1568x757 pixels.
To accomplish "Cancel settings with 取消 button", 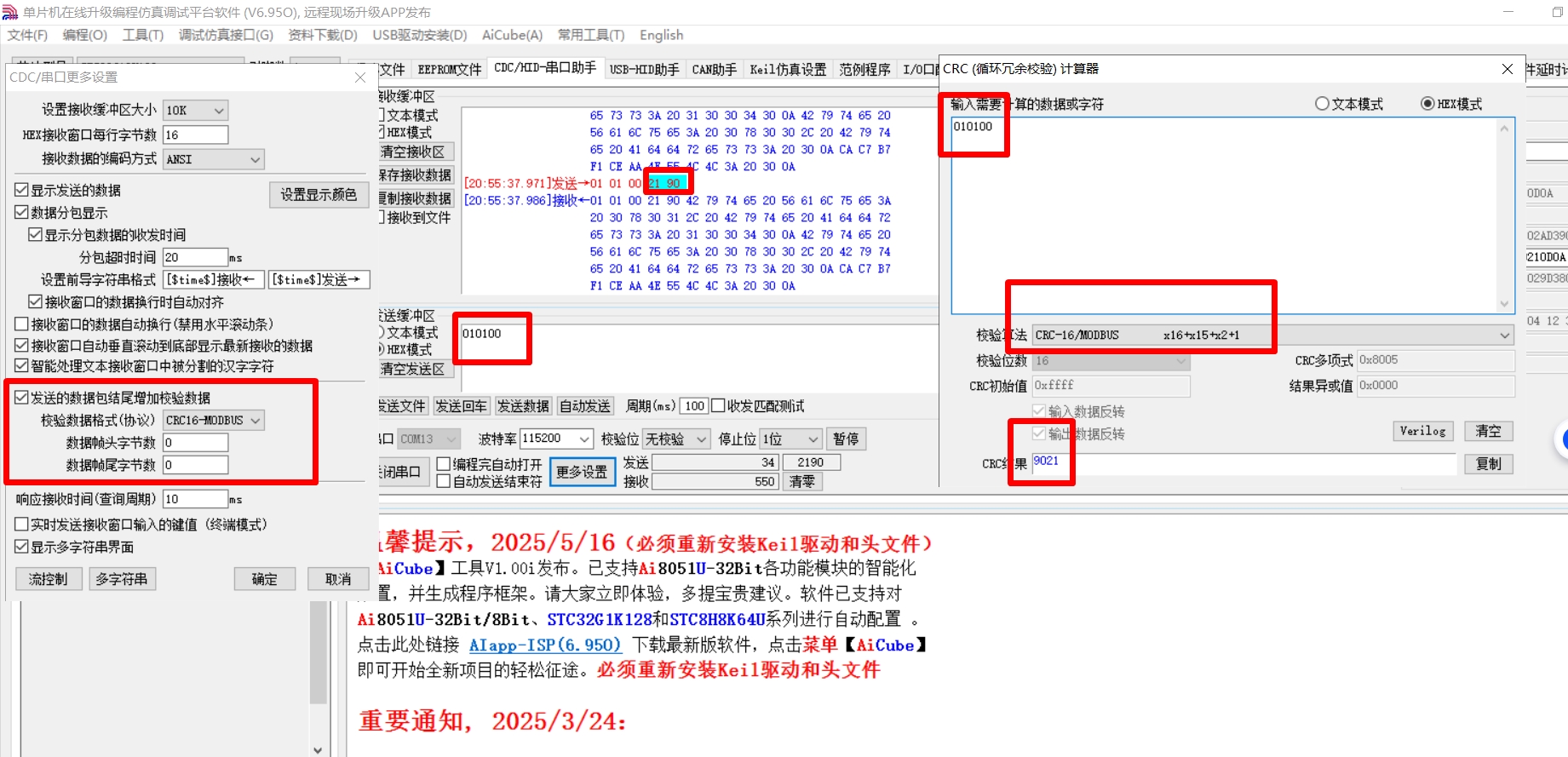I will coord(338,579).
